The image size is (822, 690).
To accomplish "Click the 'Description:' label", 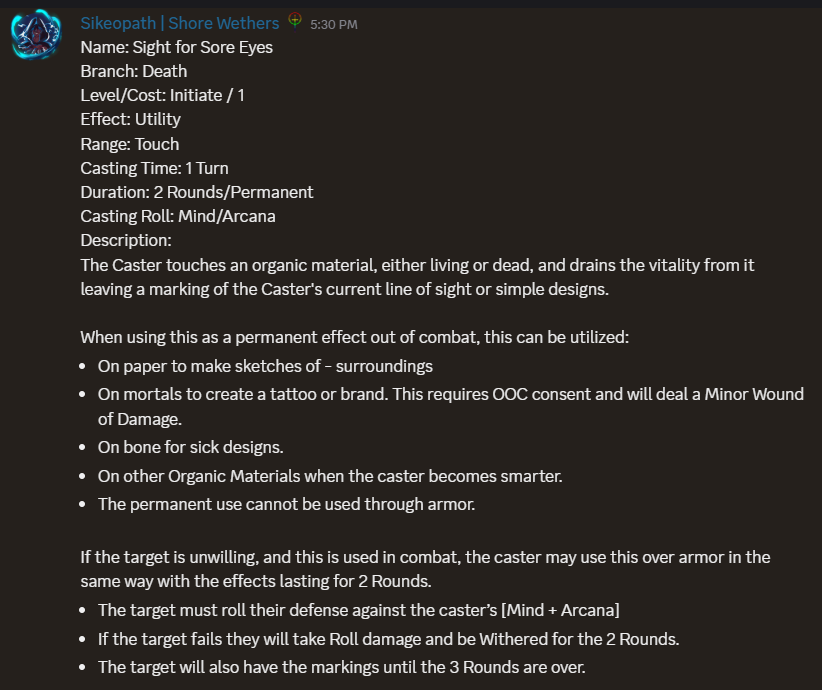I will (126, 240).
